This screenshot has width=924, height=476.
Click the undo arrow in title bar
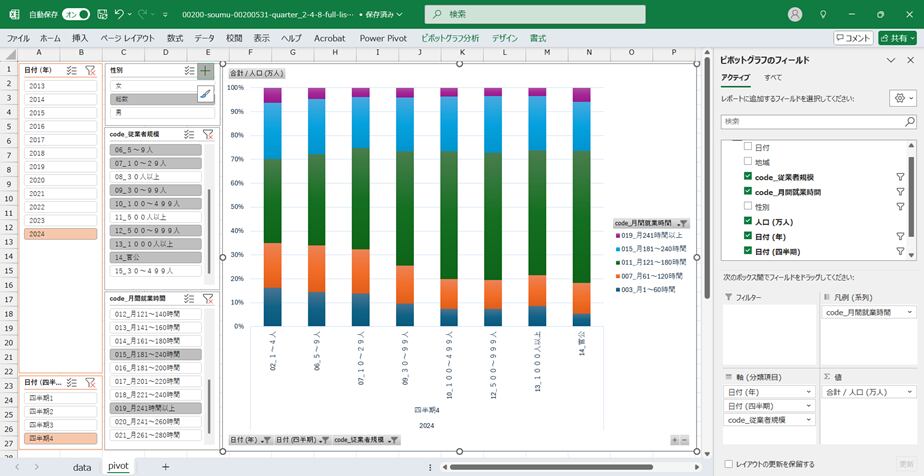(120, 15)
